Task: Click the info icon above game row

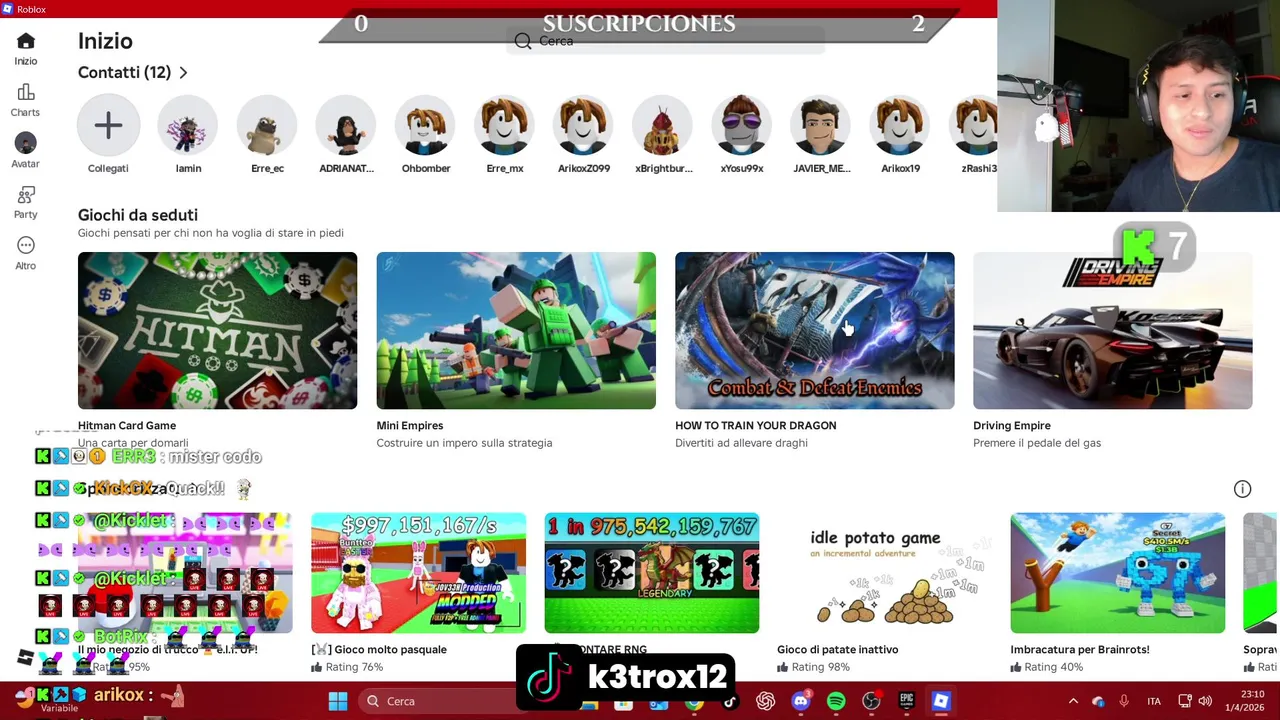Action: 1242,489
